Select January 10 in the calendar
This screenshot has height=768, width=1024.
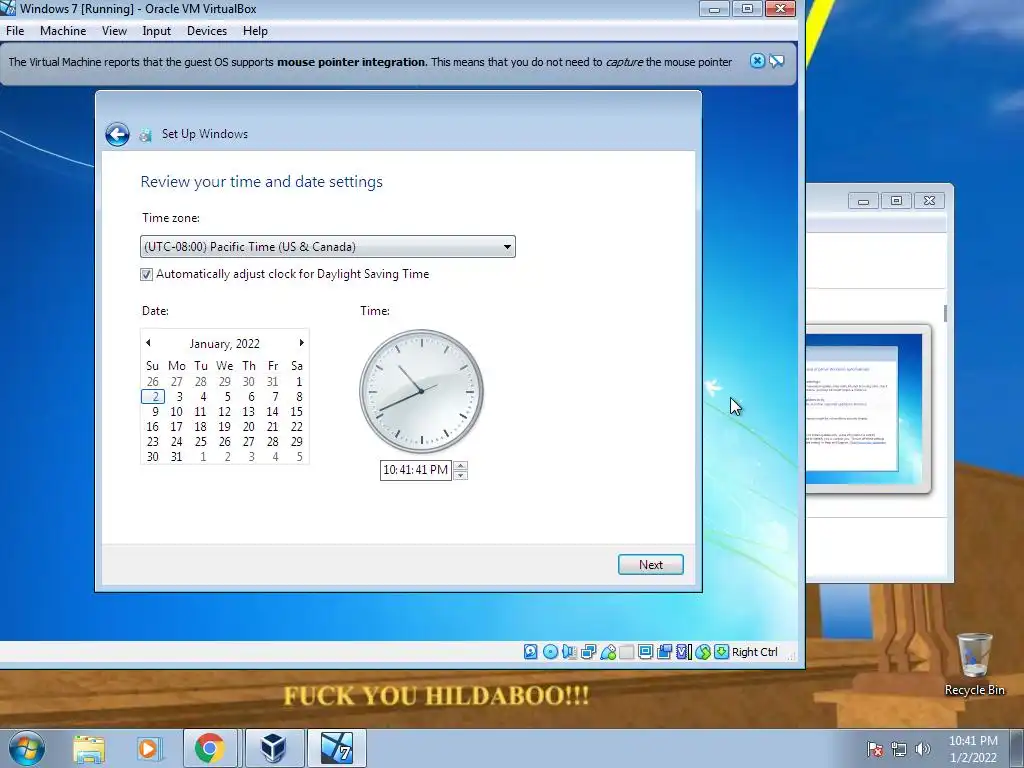click(x=176, y=411)
